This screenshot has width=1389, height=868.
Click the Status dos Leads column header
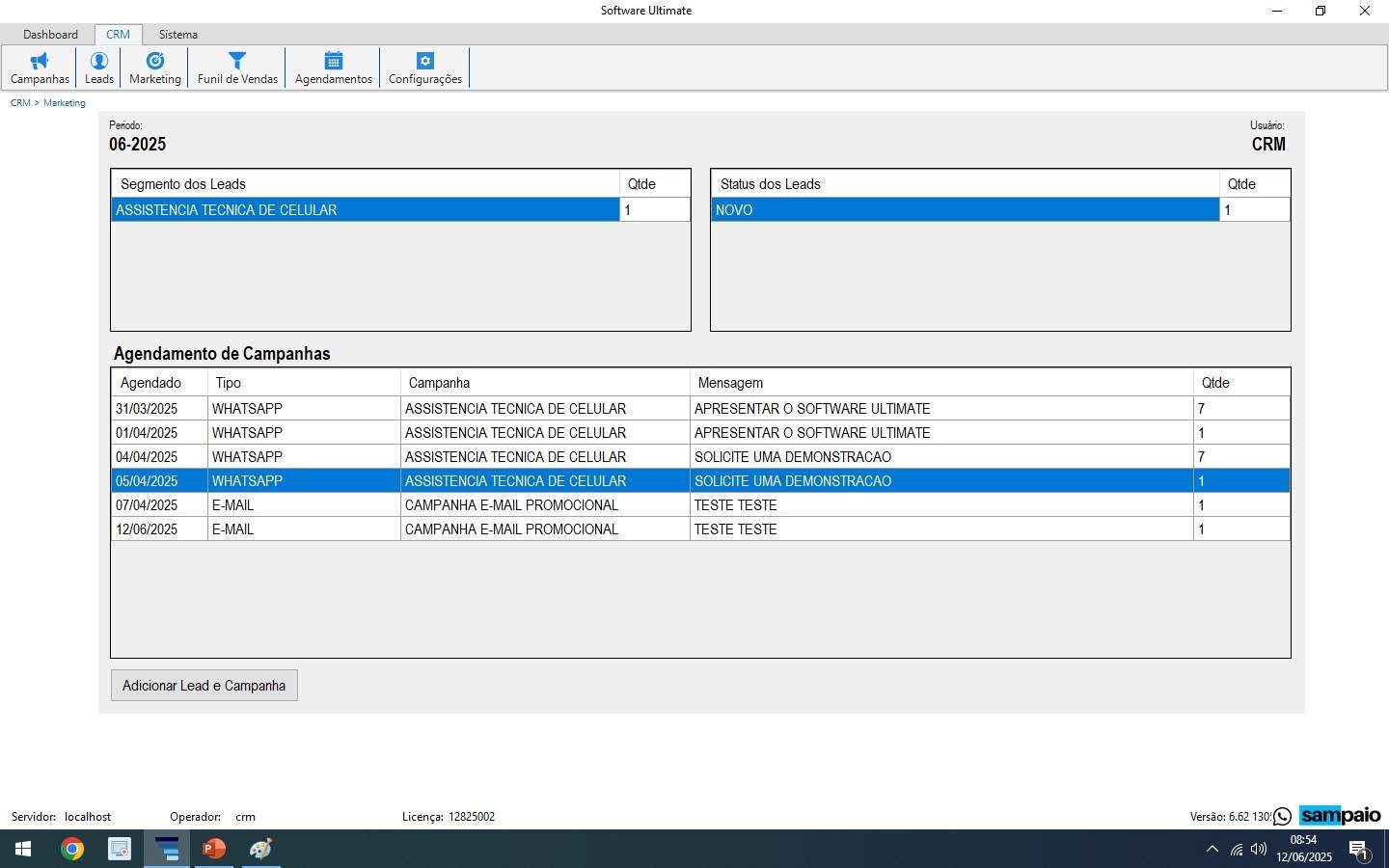[x=965, y=184]
